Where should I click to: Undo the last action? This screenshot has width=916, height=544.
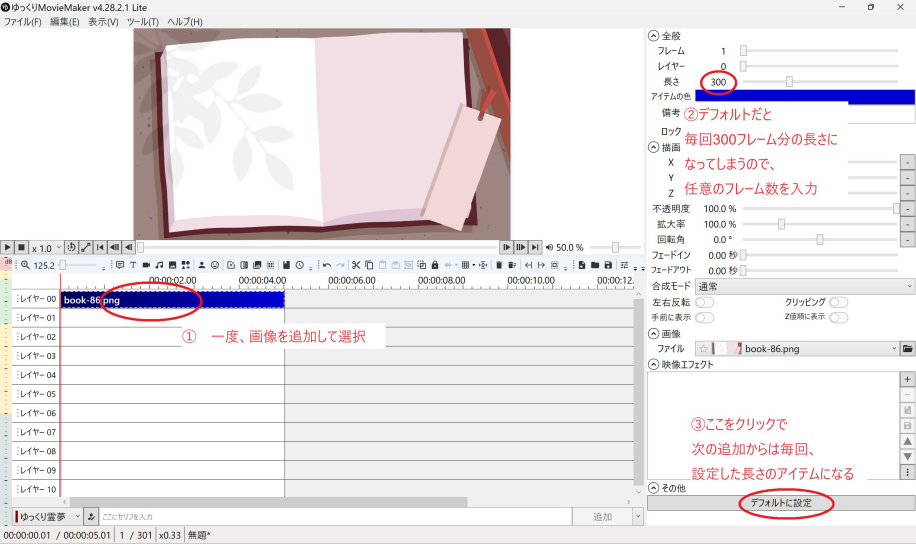(327, 265)
